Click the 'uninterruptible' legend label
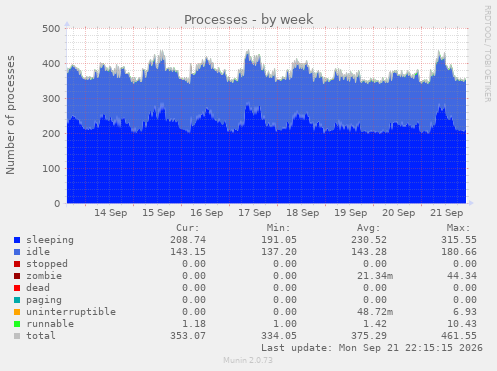 click(x=71, y=312)
